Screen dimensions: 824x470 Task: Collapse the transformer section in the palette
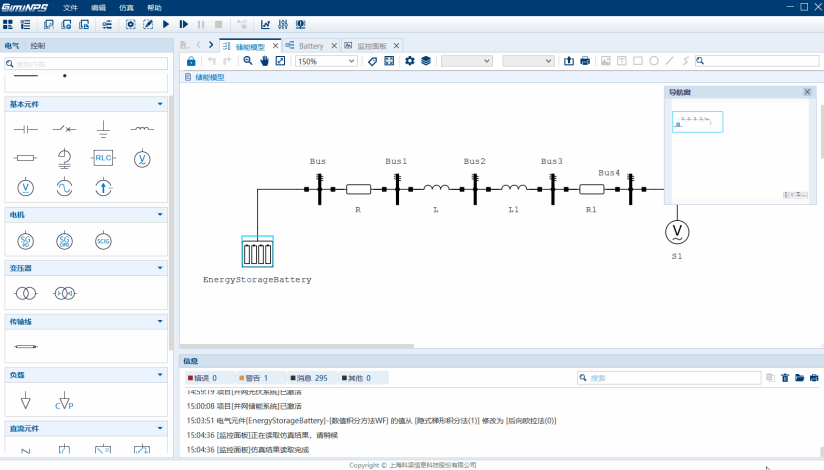pos(159,268)
